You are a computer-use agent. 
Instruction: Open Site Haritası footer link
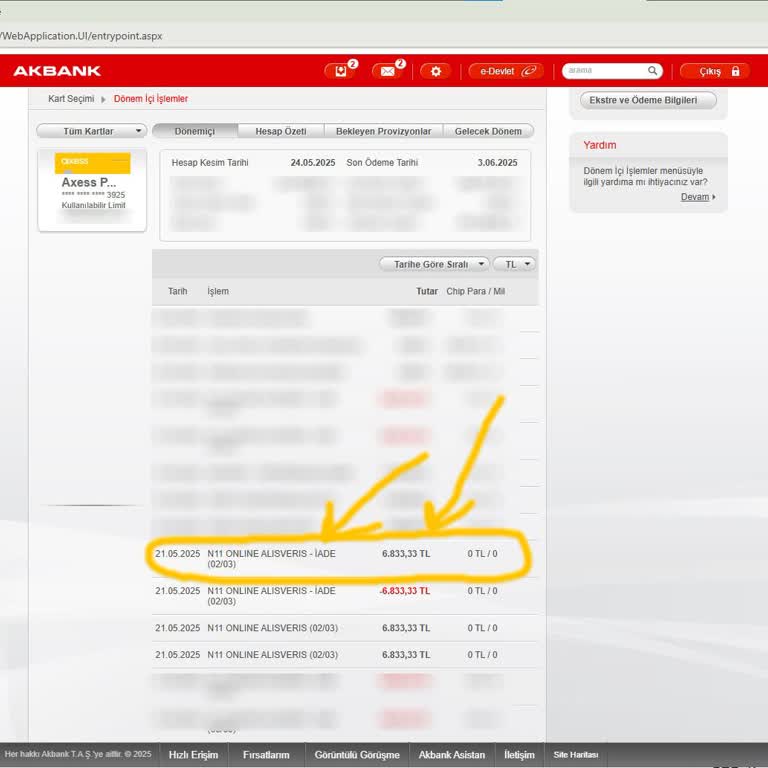tap(576, 755)
